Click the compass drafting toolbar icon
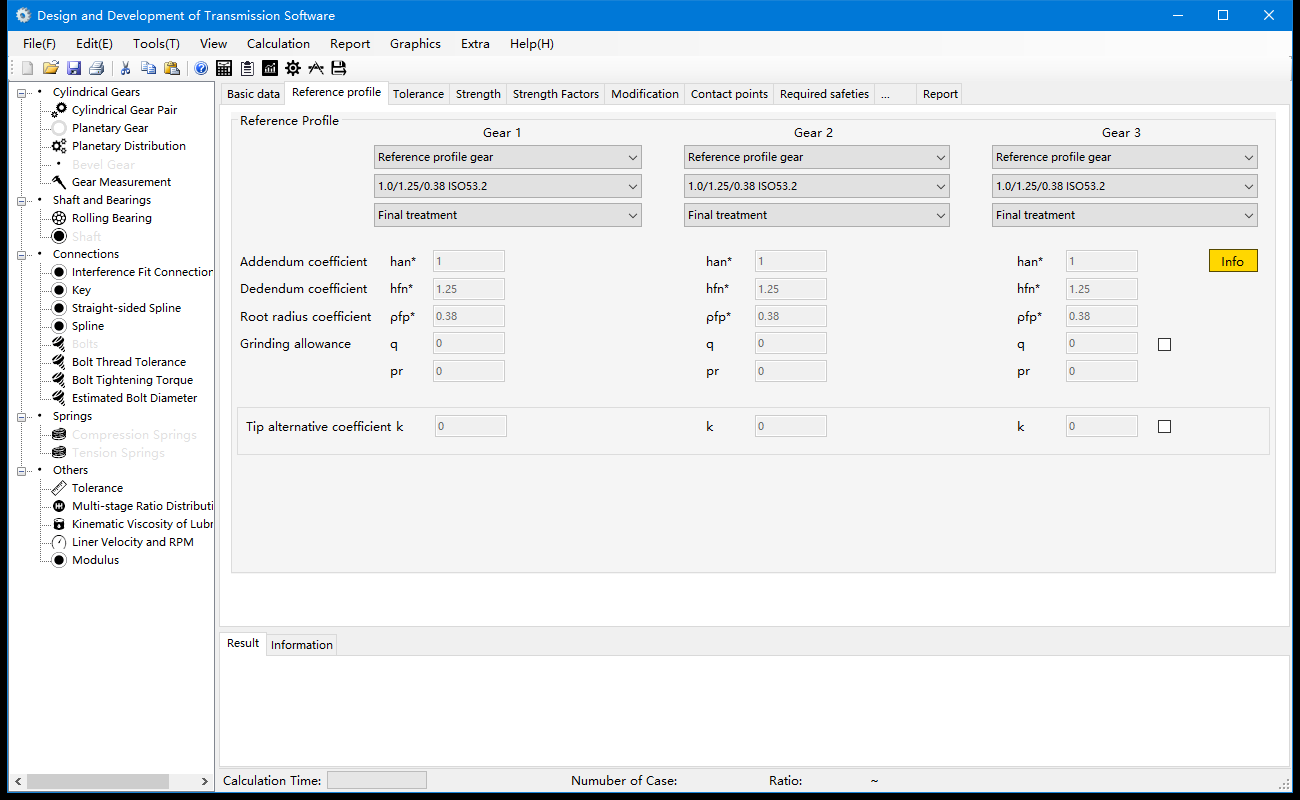The width and height of the screenshot is (1300, 800). click(x=316, y=68)
